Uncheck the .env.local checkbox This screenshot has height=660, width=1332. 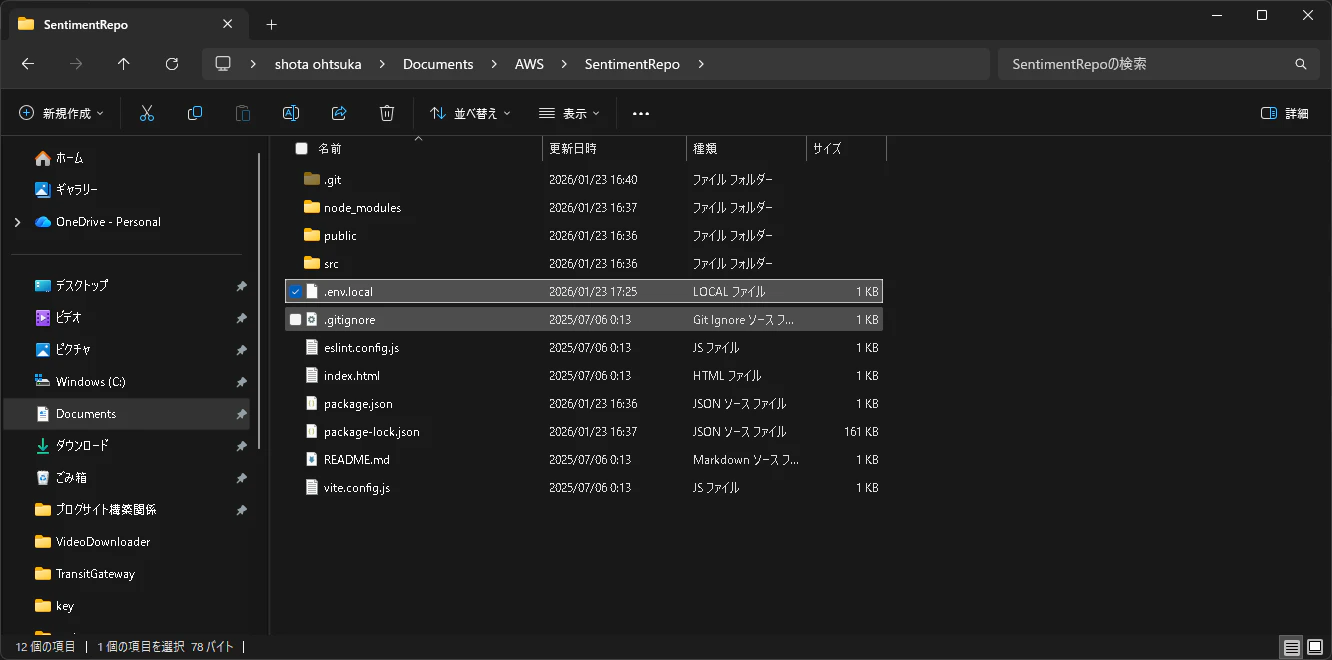pyautogui.click(x=295, y=292)
